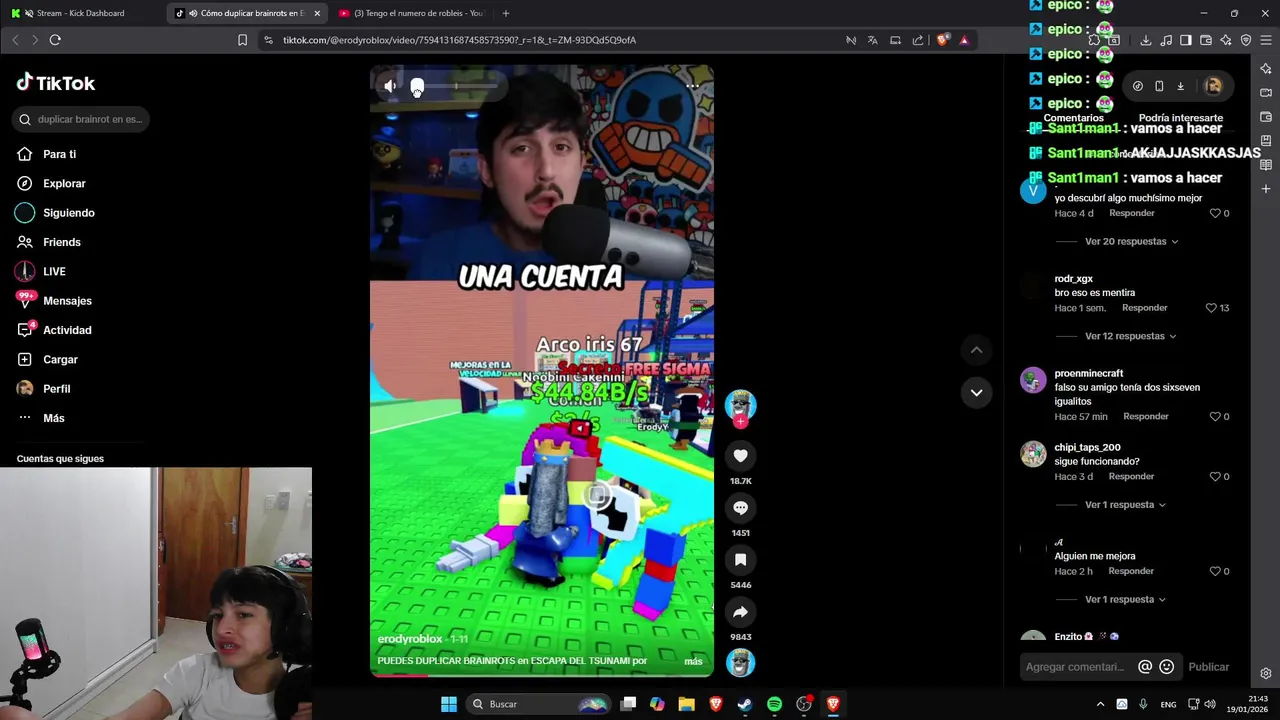The width and height of the screenshot is (1280, 720).
Task: Like the 'Alguien me mejora' comment
Action: pyautogui.click(x=1215, y=572)
